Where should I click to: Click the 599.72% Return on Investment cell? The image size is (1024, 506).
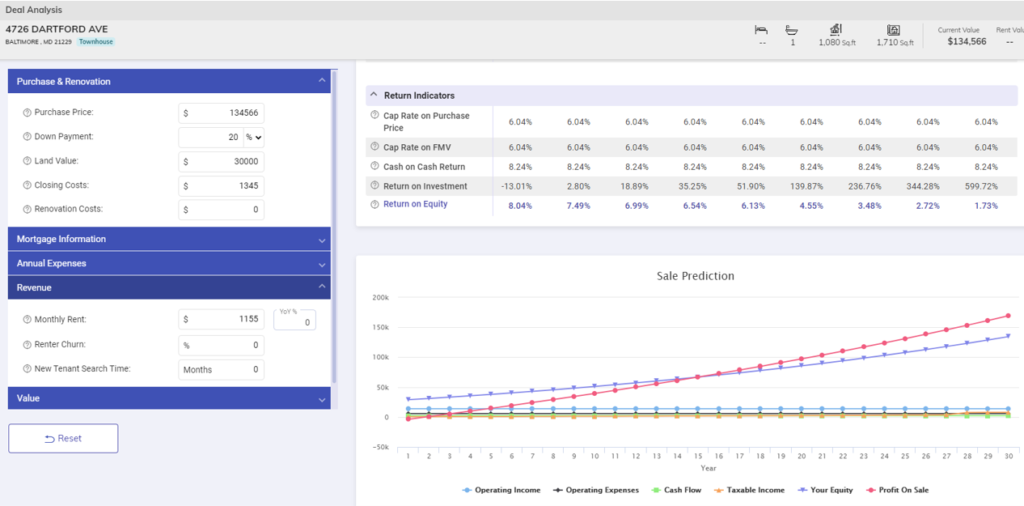pyautogui.click(x=982, y=186)
